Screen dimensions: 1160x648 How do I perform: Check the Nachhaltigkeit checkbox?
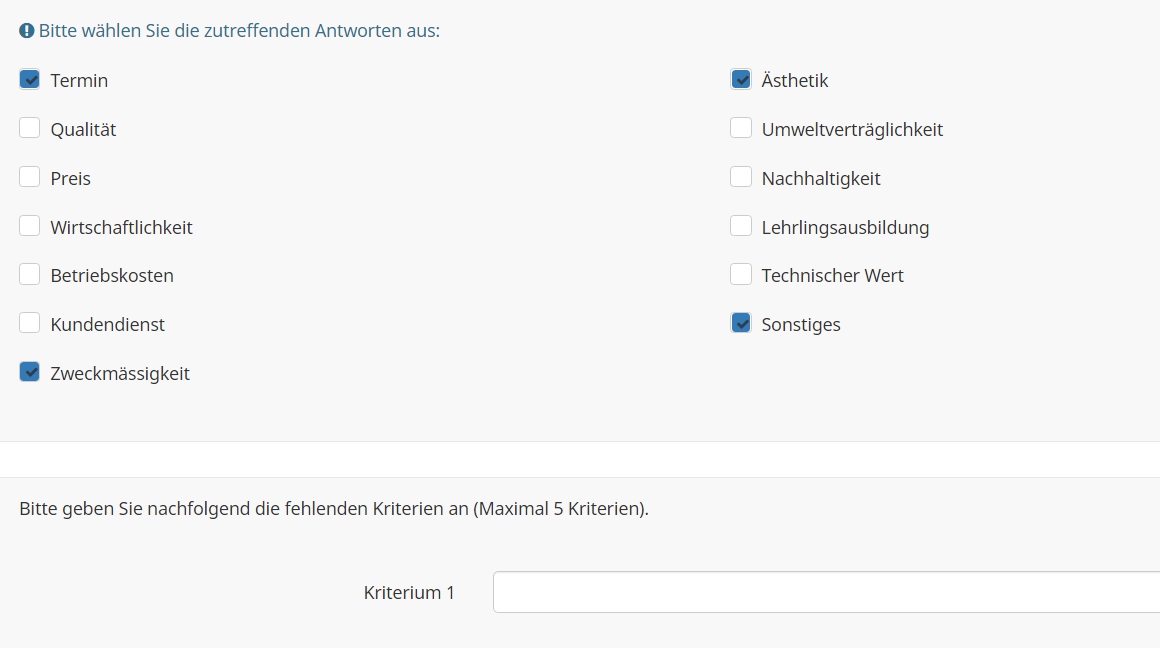741,178
